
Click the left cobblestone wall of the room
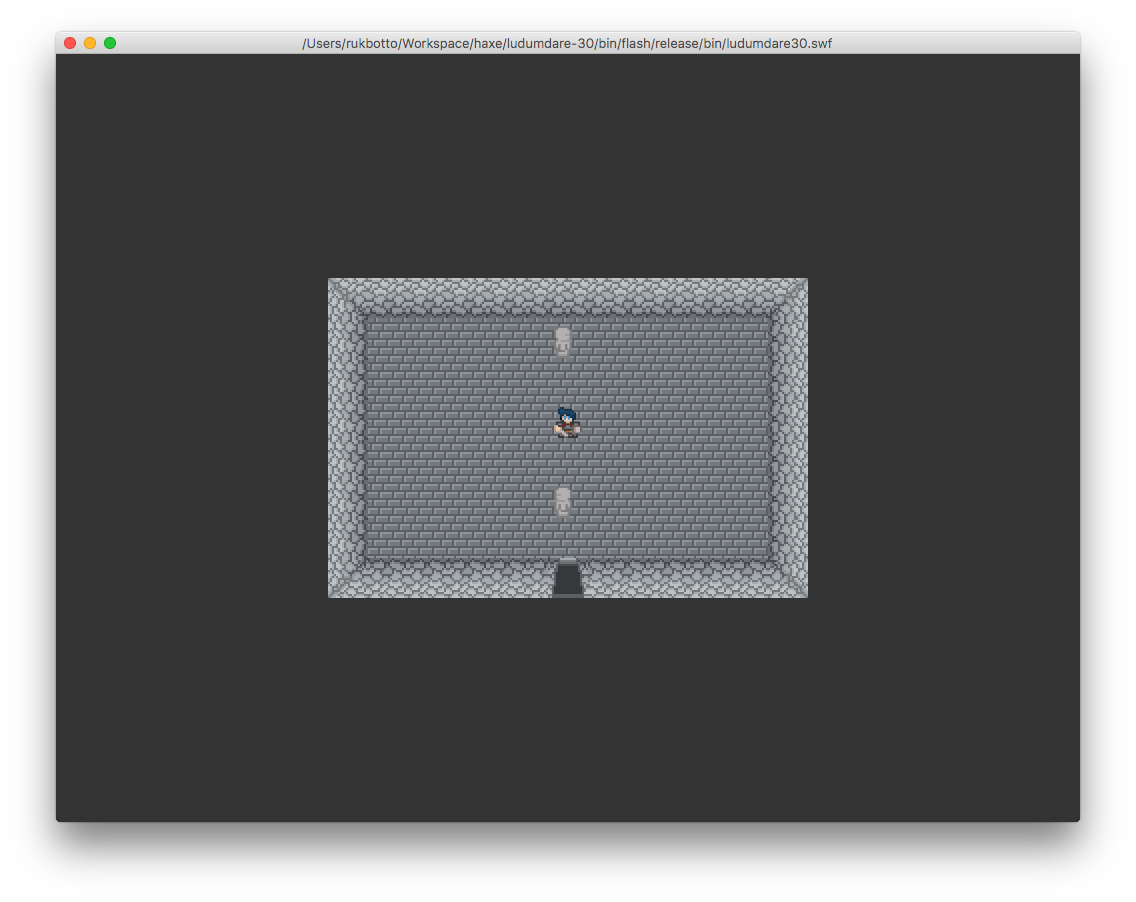coord(346,437)
